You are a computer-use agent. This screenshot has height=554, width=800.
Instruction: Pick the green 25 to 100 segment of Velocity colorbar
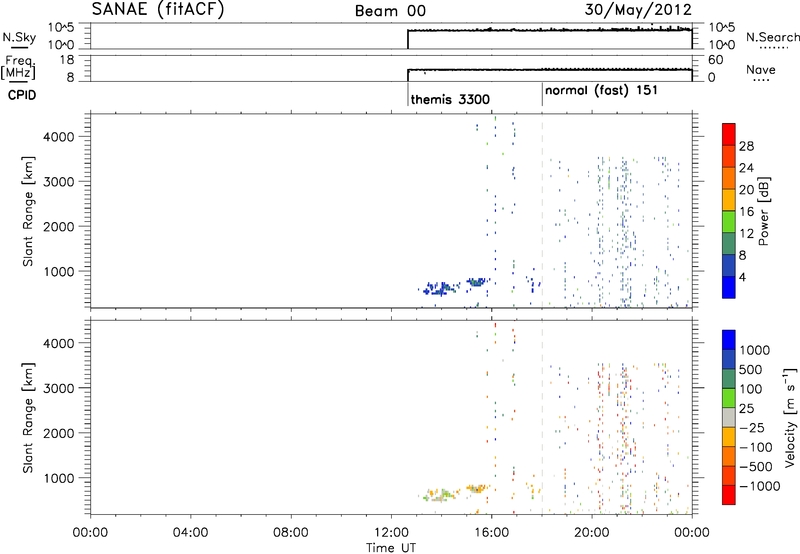point(729,398)
